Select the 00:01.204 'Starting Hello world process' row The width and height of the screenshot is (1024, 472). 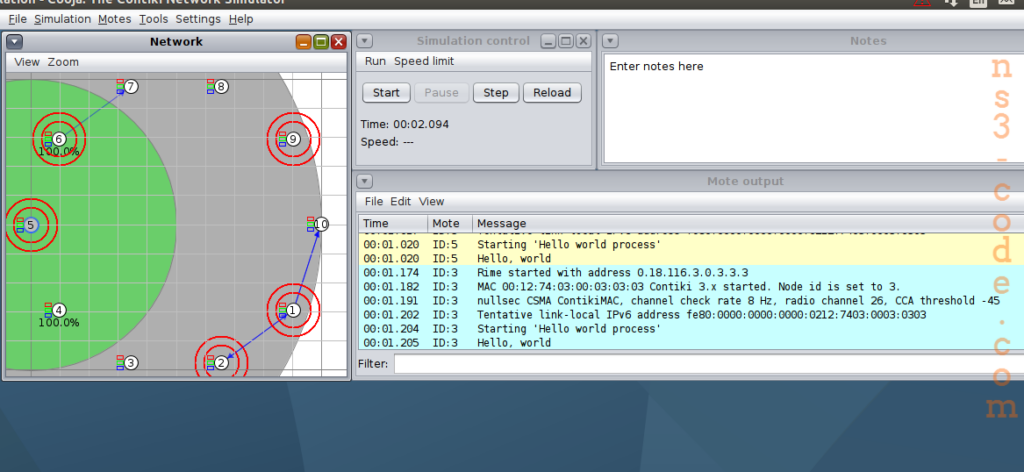pos(691,329)
